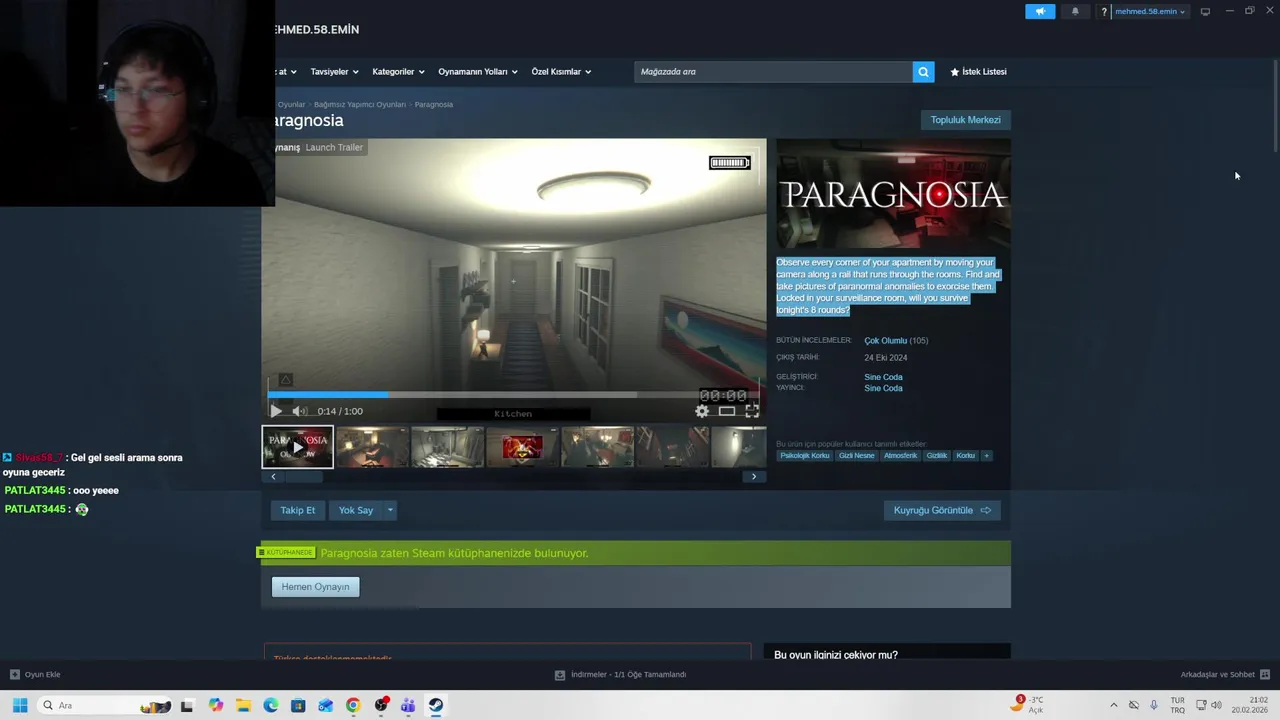Viewport: 1280px width, 720px height.
Task: Open Copilot from the taskbar
Action: pyautogui.click(x=216, y=705)
